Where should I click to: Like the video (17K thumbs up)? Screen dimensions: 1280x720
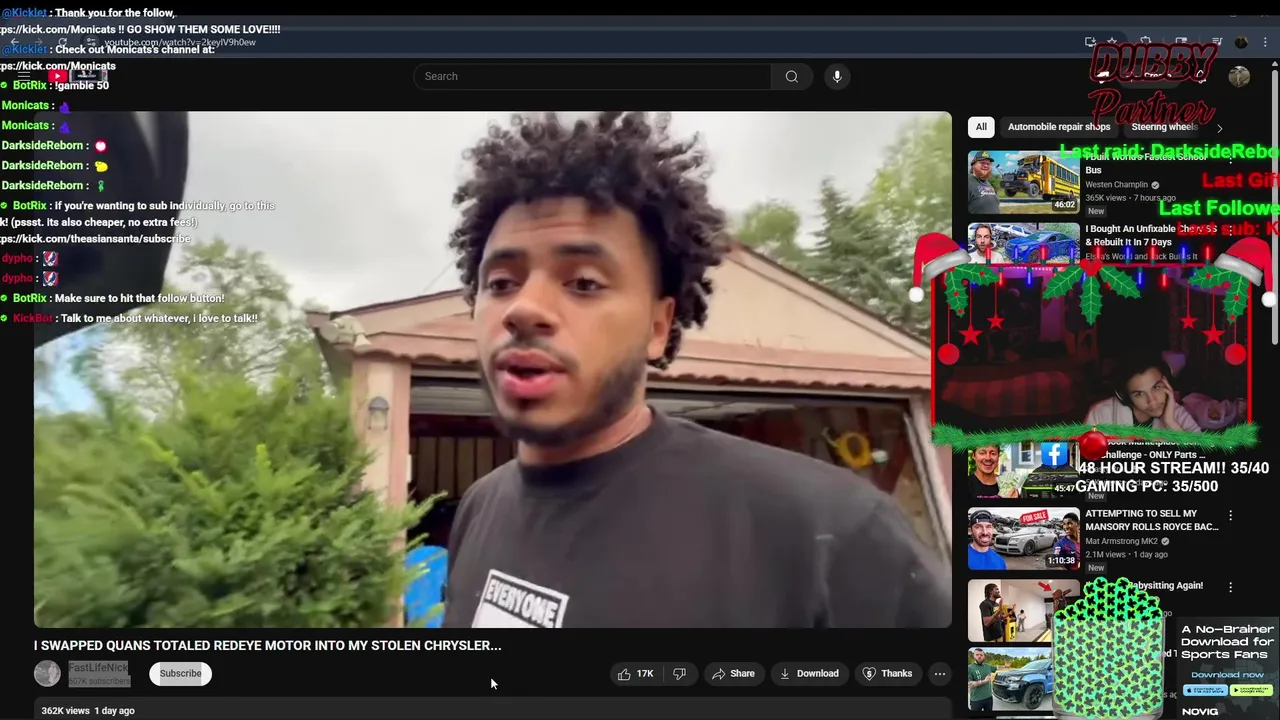pos(636,674)
